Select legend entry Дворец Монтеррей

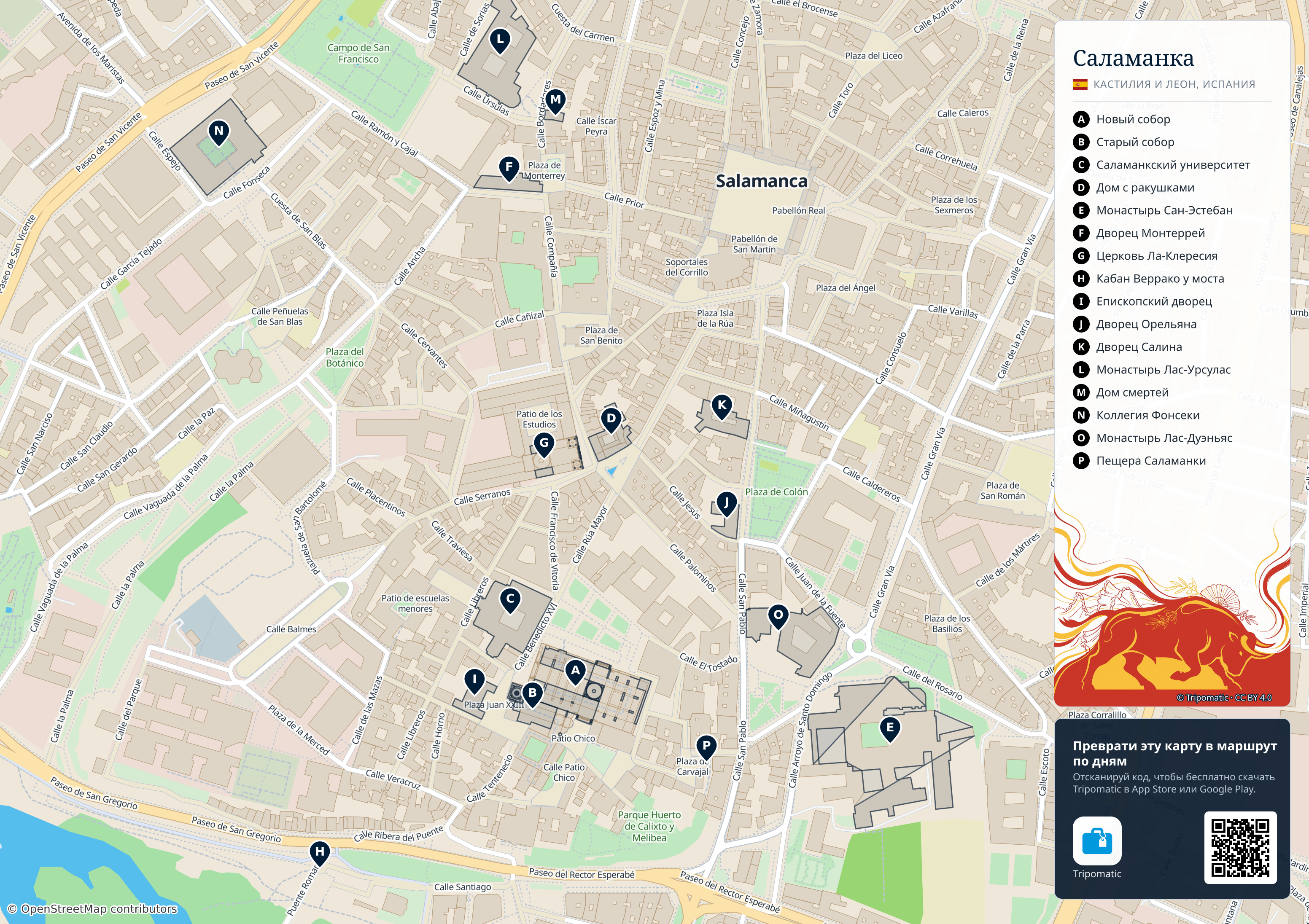point(1150,233)
